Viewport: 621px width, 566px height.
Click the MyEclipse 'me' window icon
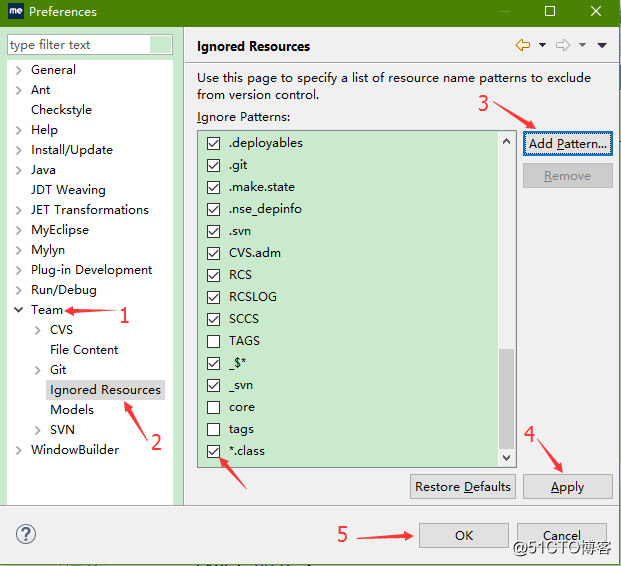(16, 11)
